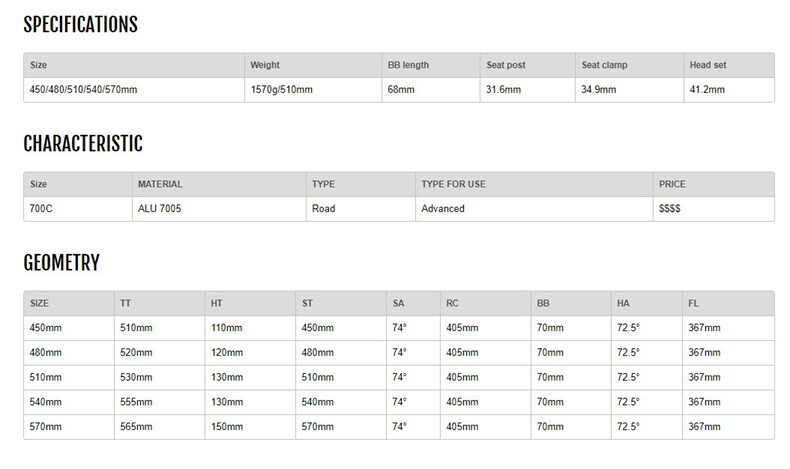Click the GEOMETRY section heading
The image size is (790, 469).
(x=61, y=263)
